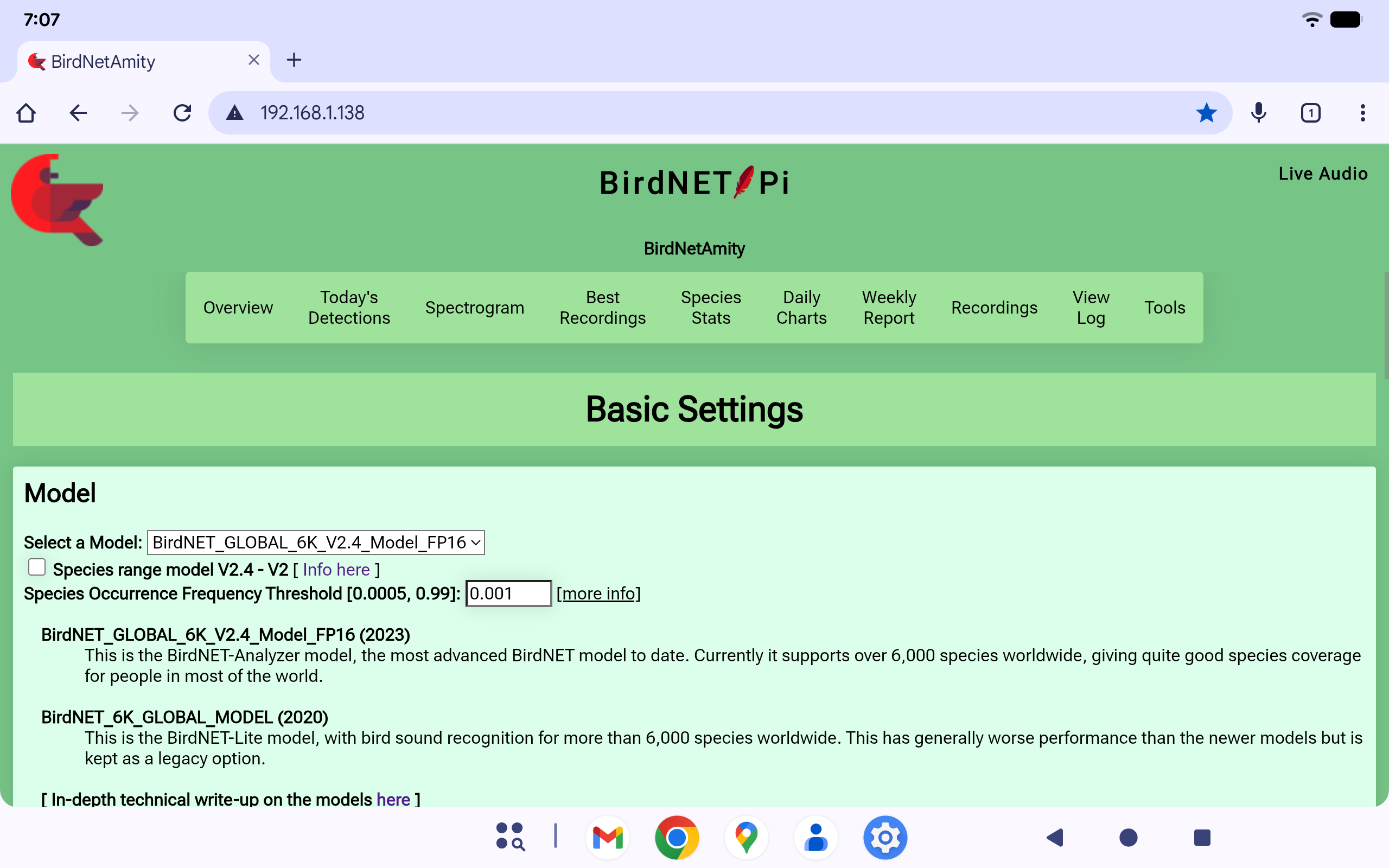This screenshot has width=1389, height=868.
Task: Tap the microphone voice search icon
Action: coord(1258,113)
